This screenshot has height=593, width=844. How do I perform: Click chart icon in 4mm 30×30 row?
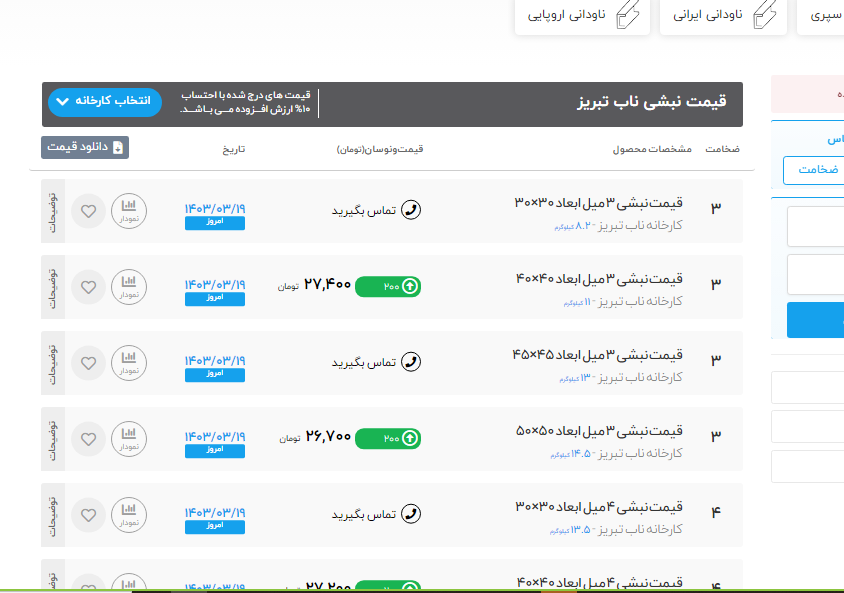tap(128, 515)
